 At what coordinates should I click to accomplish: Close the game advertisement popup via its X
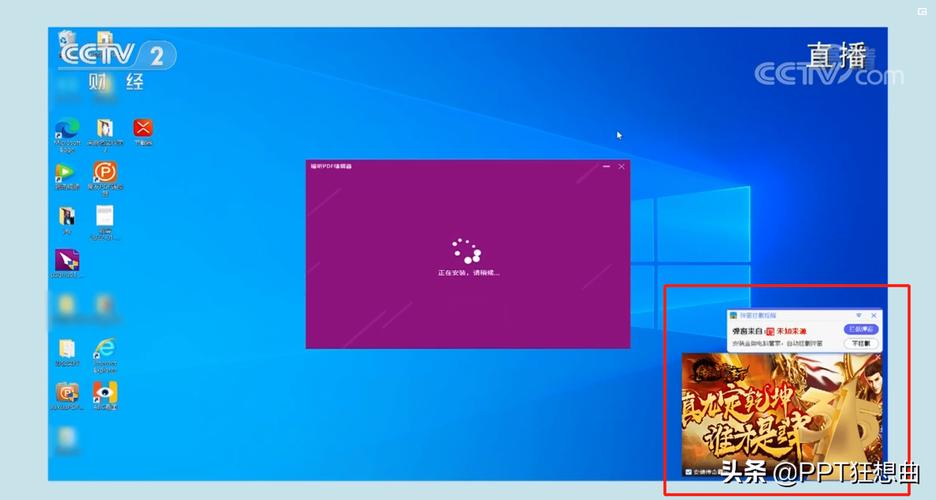coord(878,357)
